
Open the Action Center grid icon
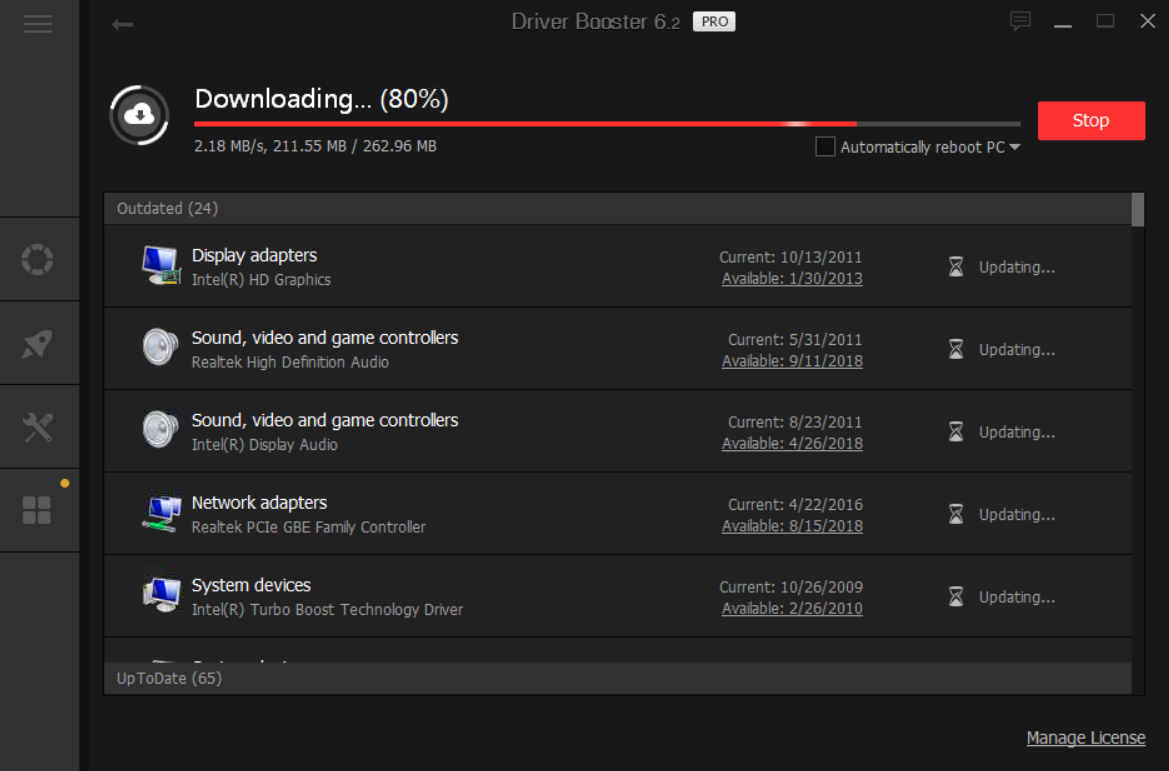[x=38, y=510]
